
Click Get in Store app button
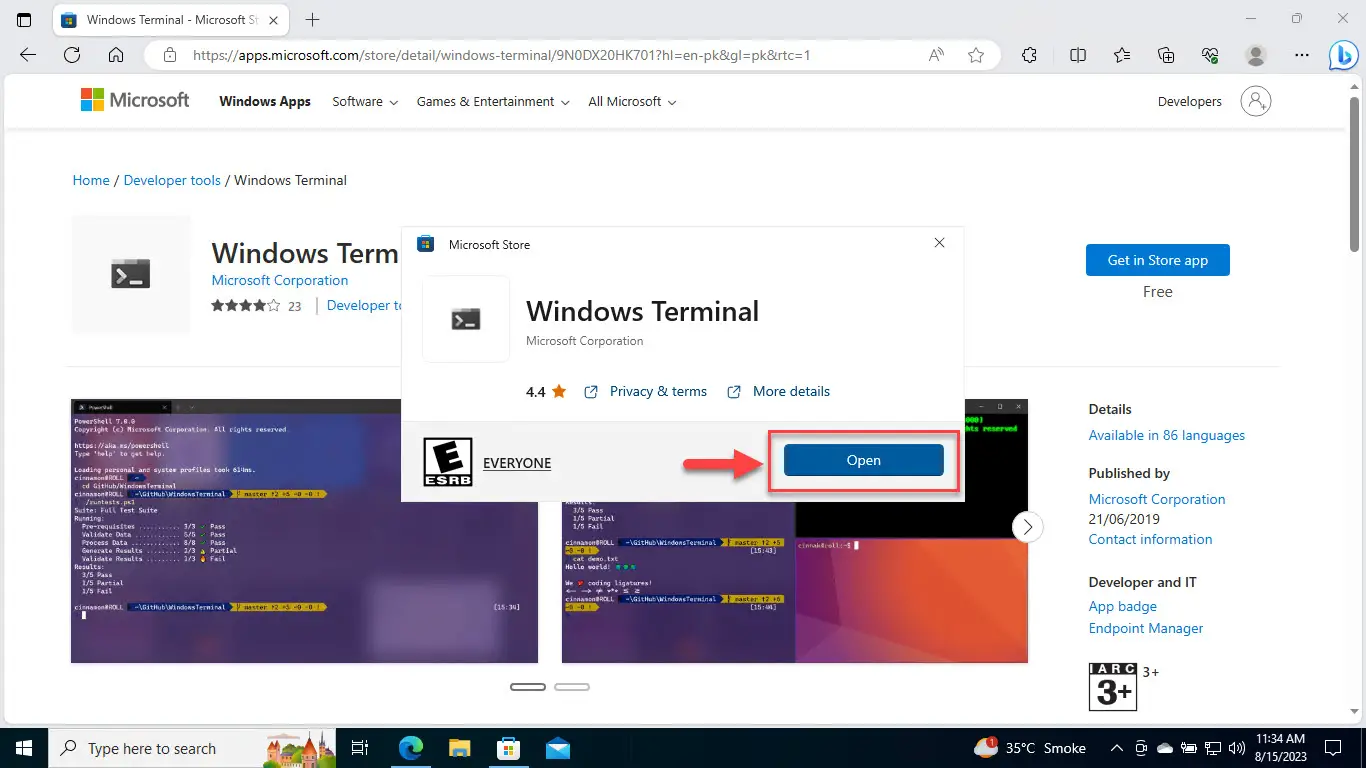1158,260
